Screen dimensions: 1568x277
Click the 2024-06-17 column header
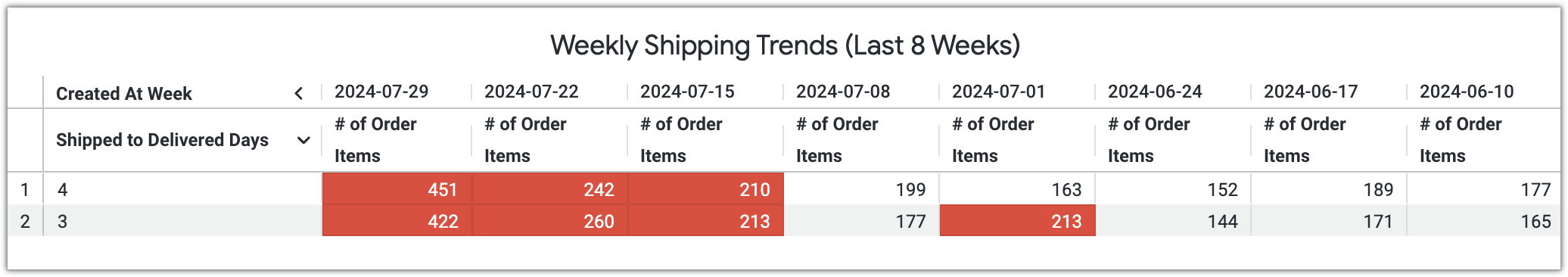point(1311,92)
